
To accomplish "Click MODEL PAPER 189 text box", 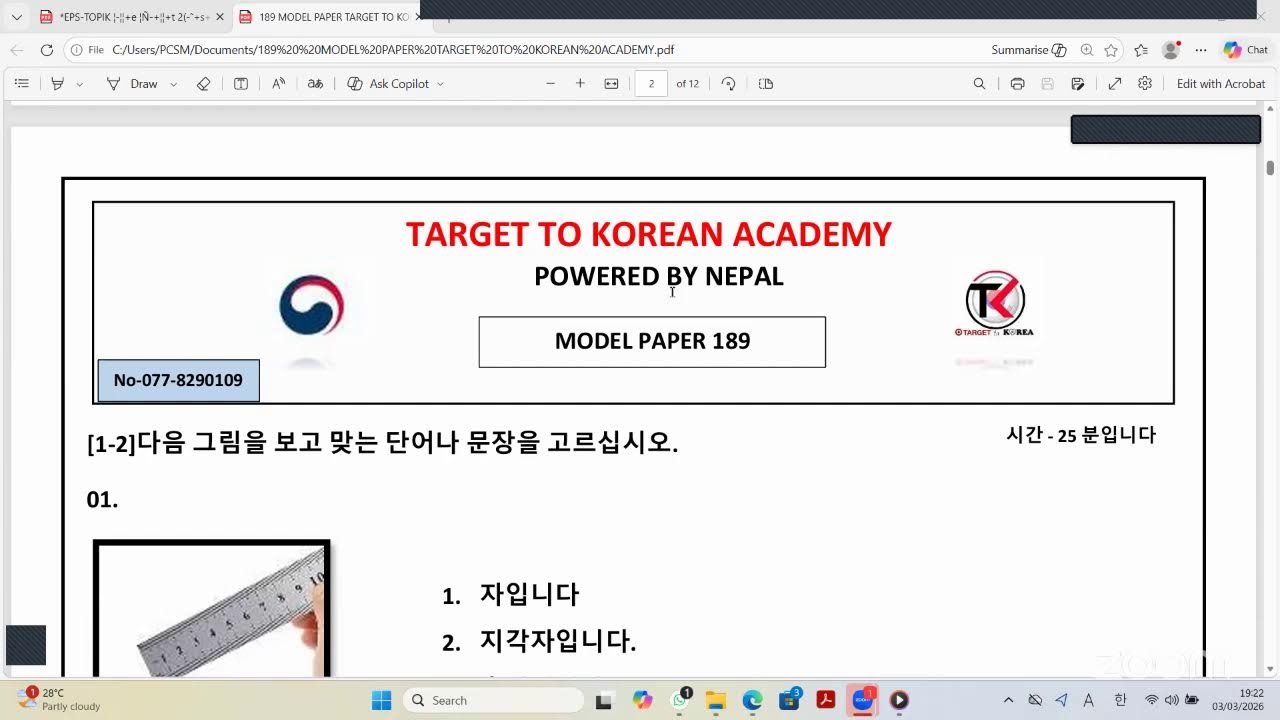I will pos(652,342).
